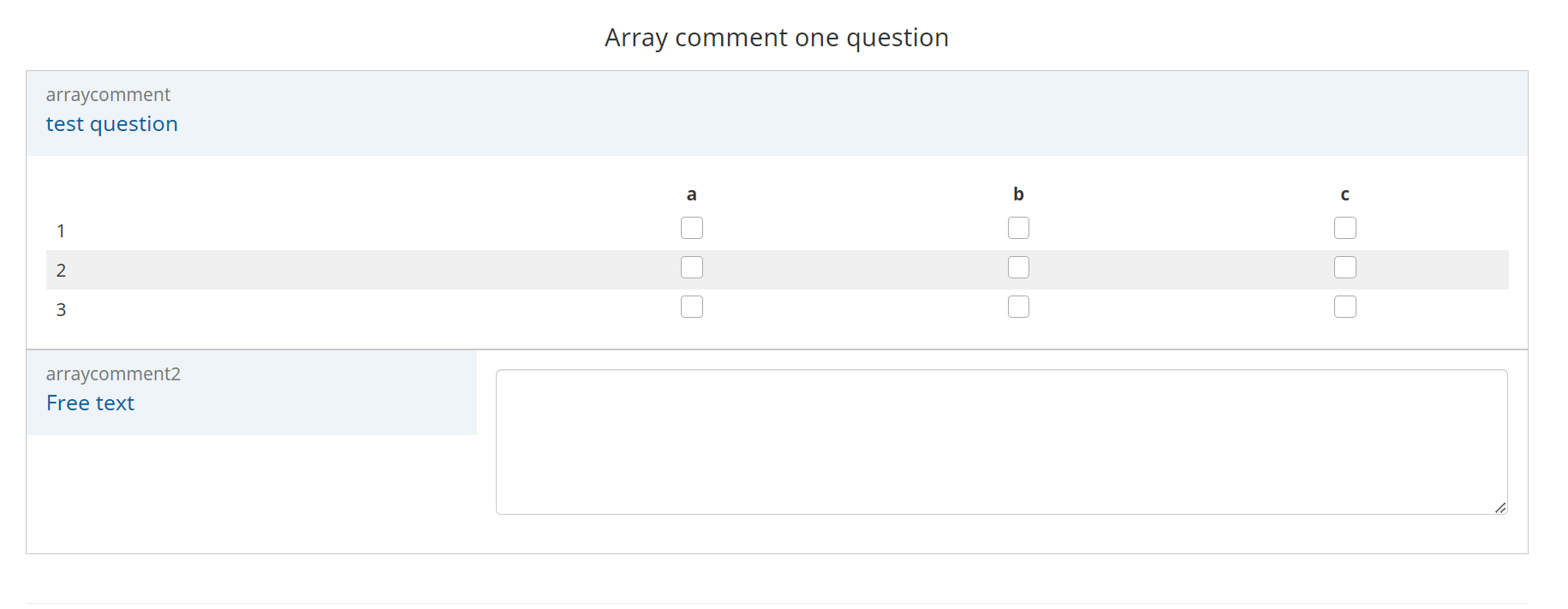Screen dimensions: 1568x609
Task: Enable the row 1, column c checkbox
Action: [x=1345, y=228]
